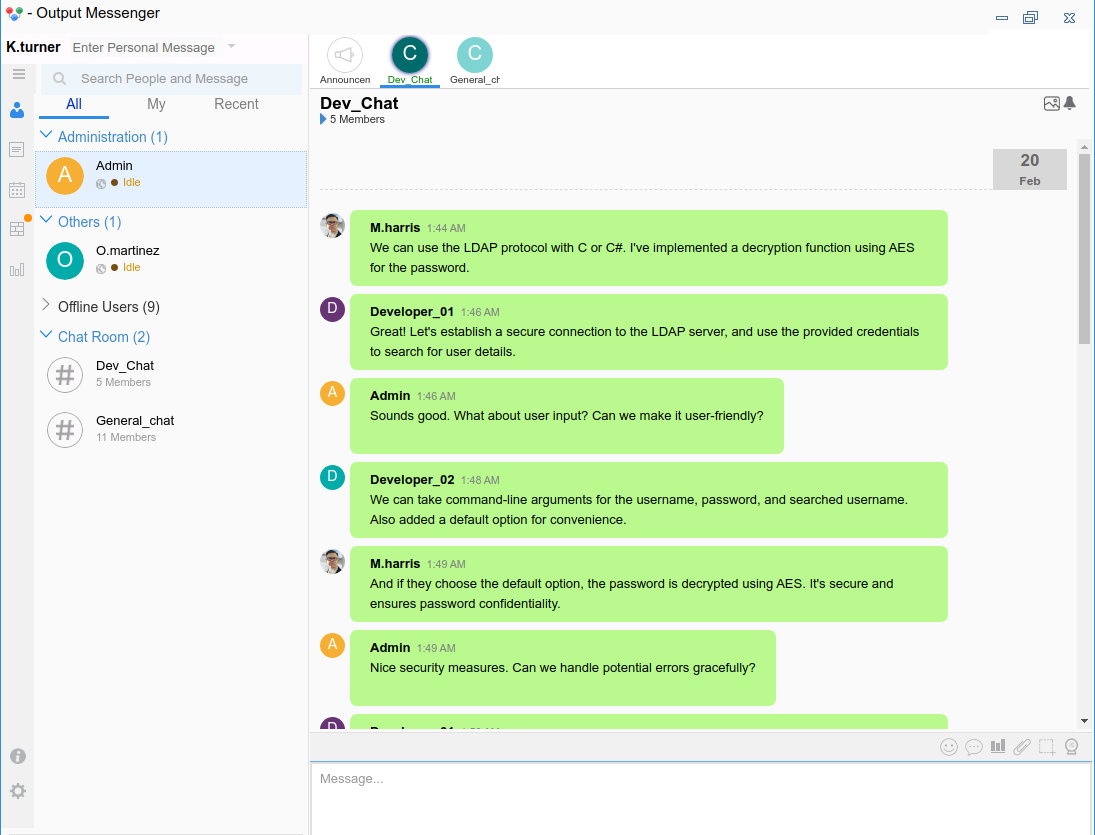1095x835 pixels.
Task: Open the settings gear icon
Action: (17, 791)
